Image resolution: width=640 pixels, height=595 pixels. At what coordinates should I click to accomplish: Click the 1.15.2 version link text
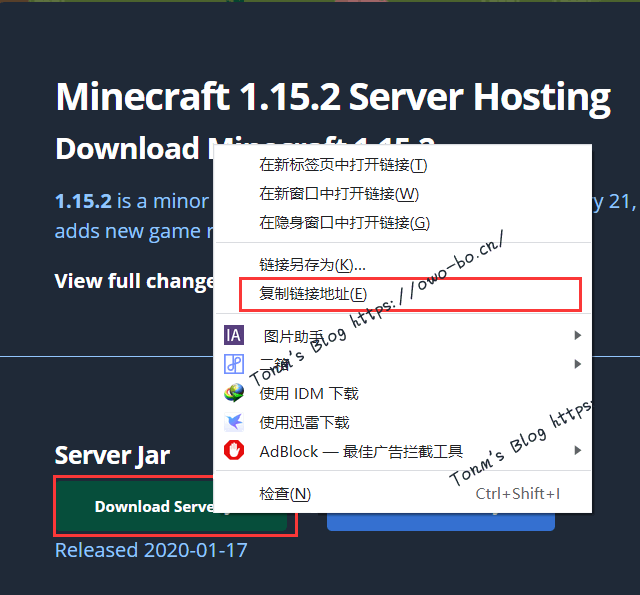point(83,201)
